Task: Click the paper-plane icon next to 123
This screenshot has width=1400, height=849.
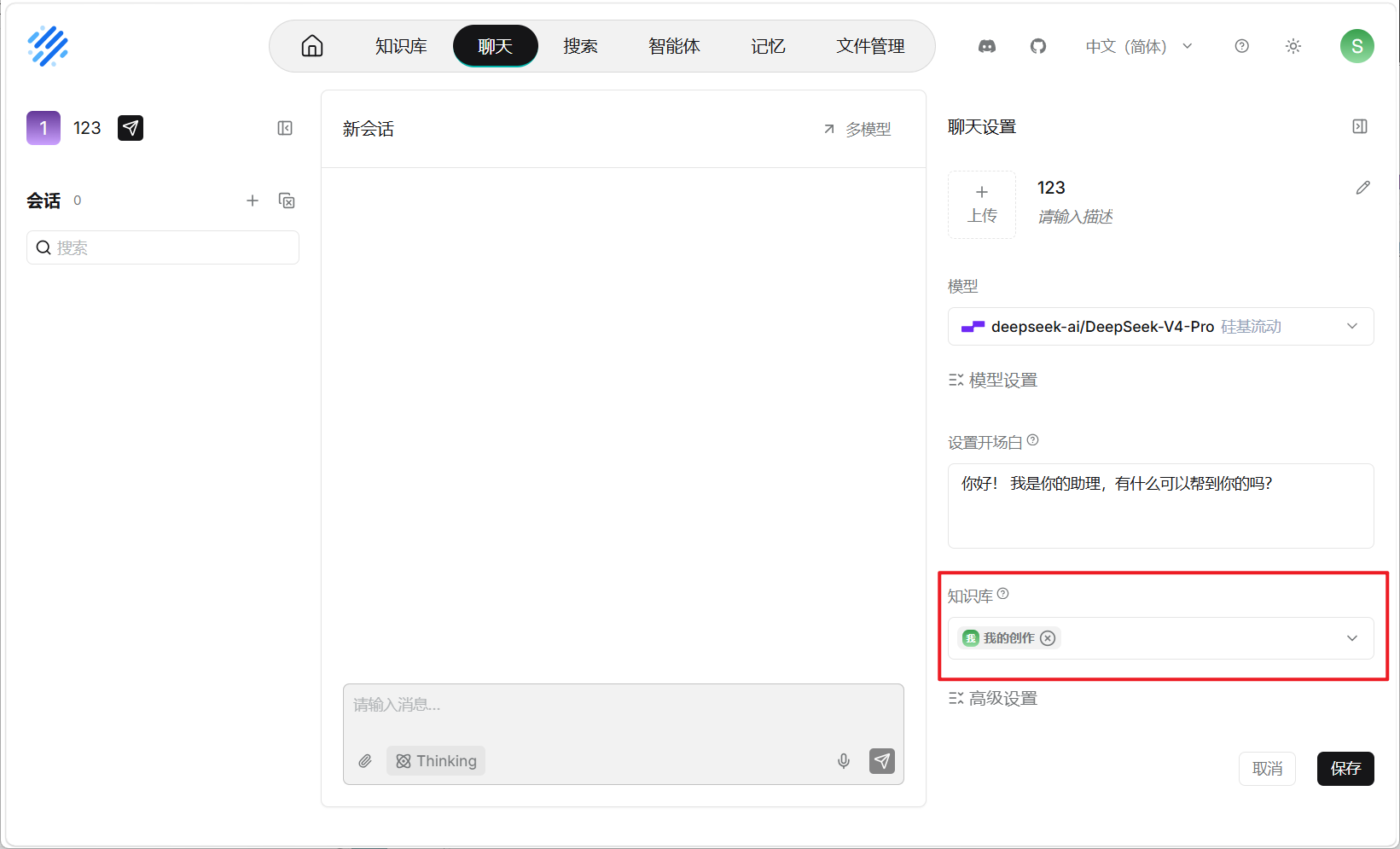Action: coord(131,128)
